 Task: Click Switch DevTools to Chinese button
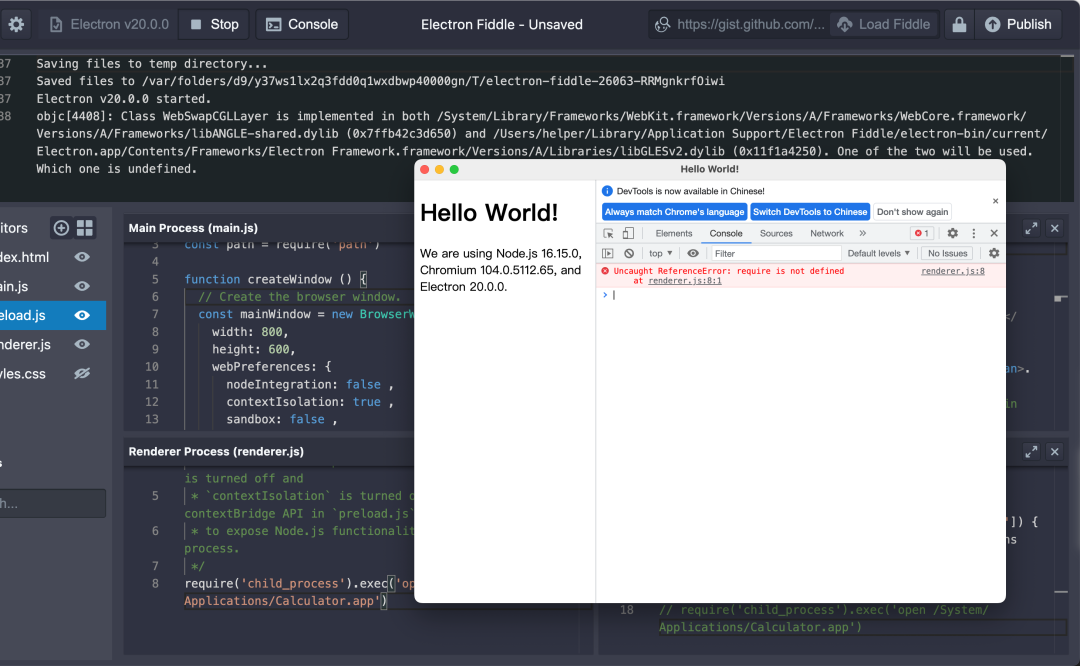click(x=810, y=212)
